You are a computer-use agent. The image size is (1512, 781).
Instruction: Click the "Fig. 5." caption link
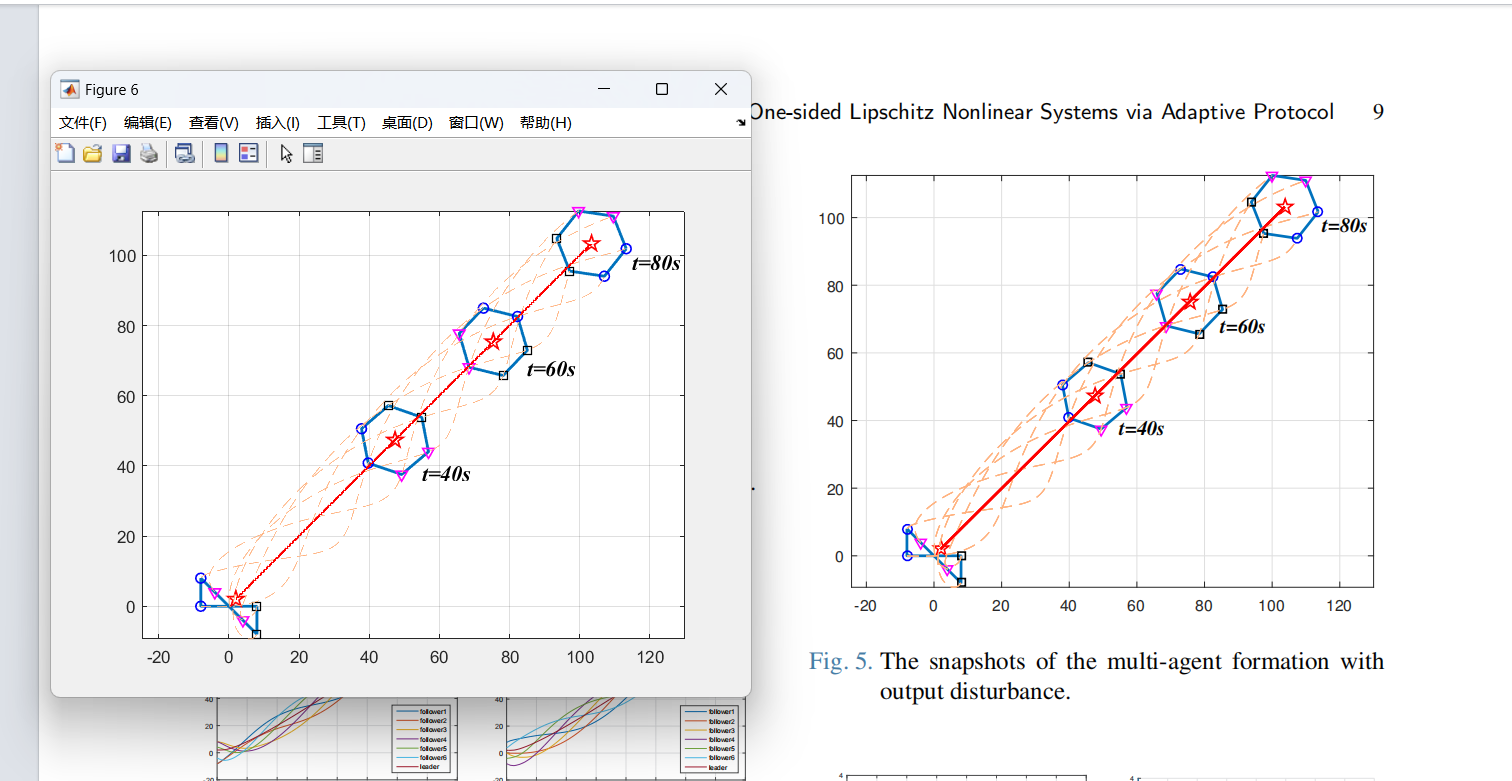pos(840,662)
